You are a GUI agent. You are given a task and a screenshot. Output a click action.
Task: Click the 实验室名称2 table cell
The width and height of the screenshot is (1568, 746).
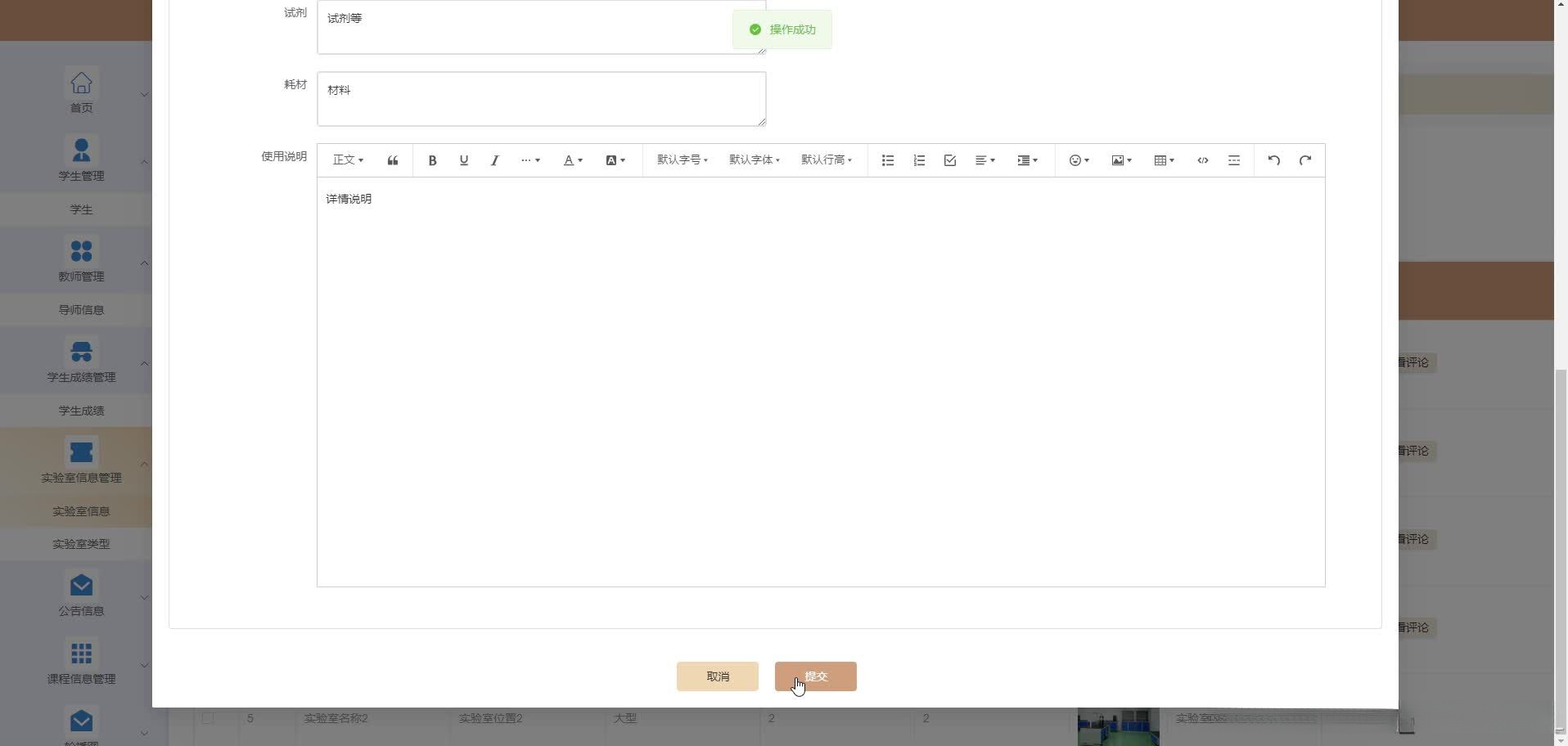(x=336, y=718)
